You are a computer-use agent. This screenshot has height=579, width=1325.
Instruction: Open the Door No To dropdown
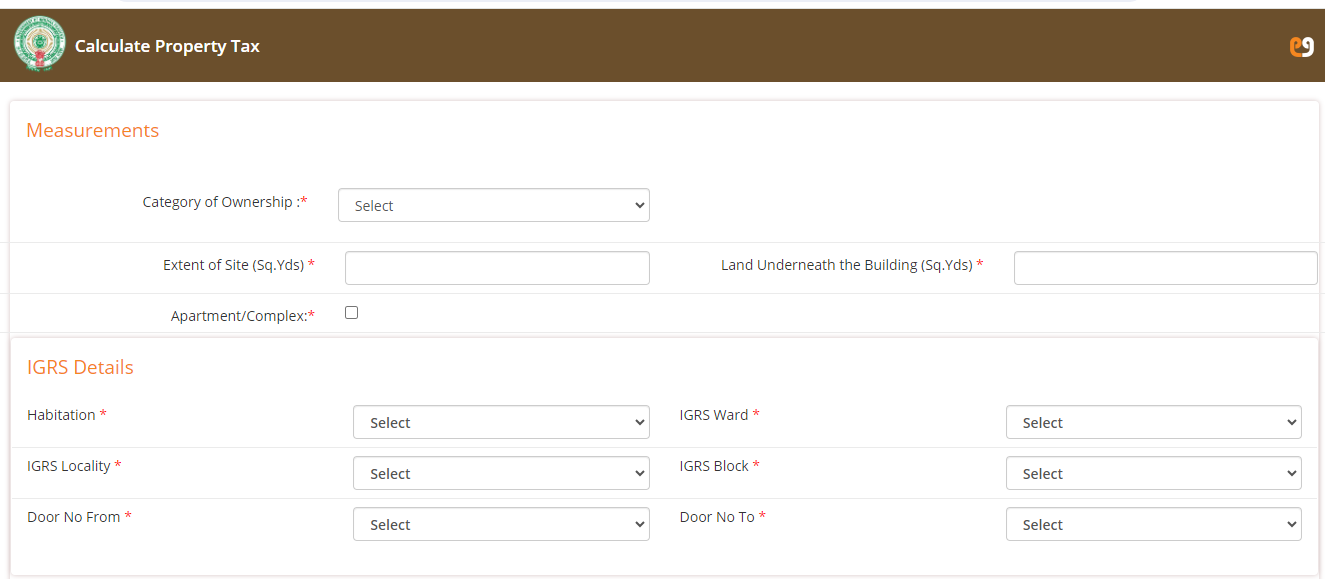click(1153, 524)
